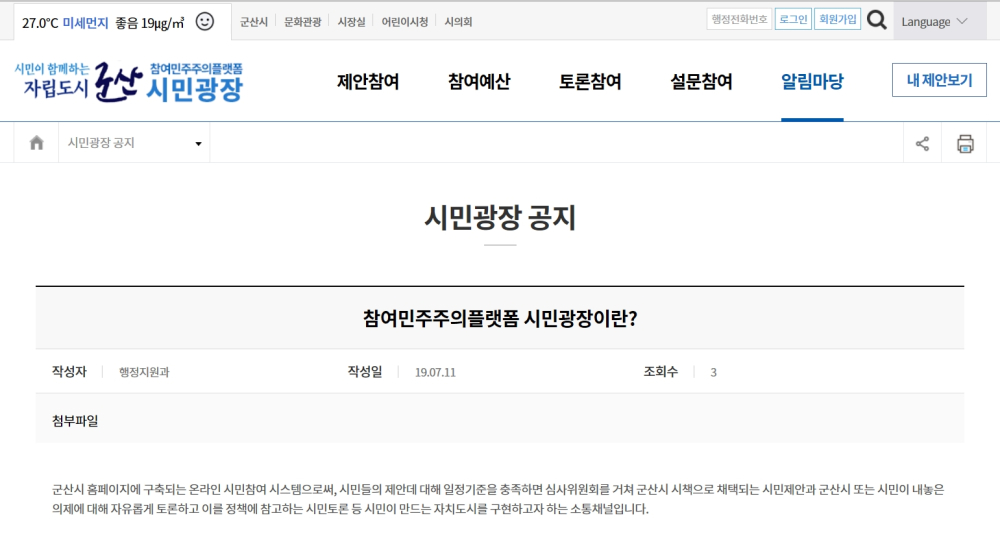Expand the 시민광장 공지 breadcrumb dropdown
This screenshot has width=1000, height=544.
[x=134, y=143]
